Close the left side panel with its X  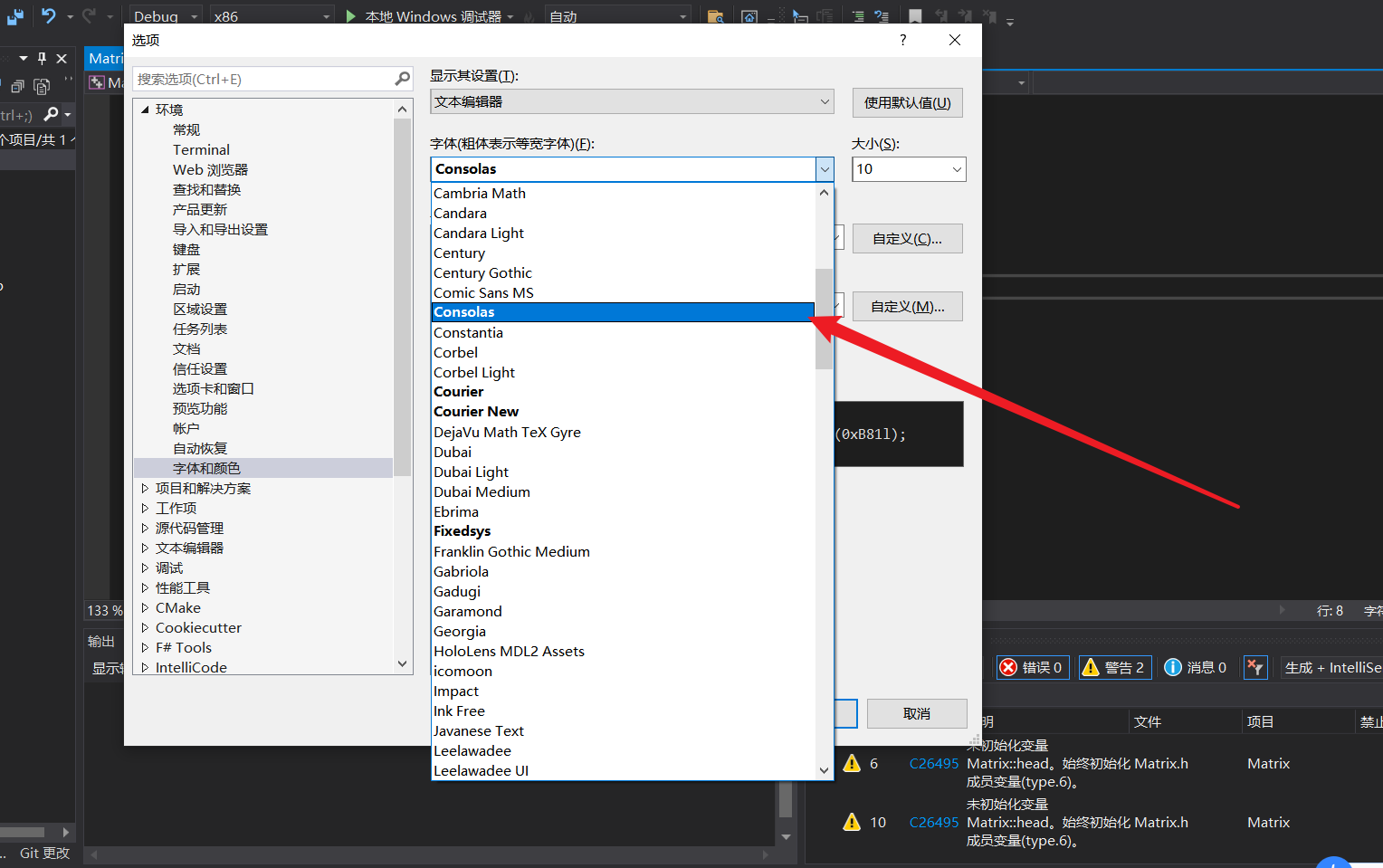click(62, 58)
